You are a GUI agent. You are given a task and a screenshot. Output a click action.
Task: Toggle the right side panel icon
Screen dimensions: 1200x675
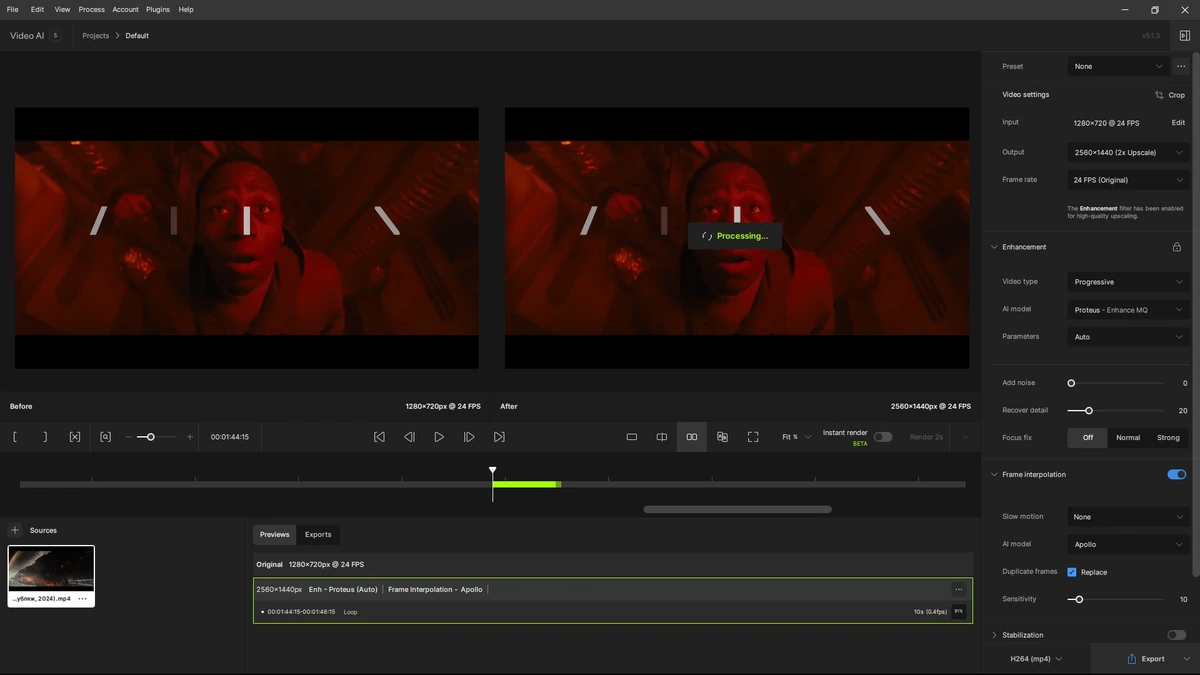click(x=1185, y=36)
